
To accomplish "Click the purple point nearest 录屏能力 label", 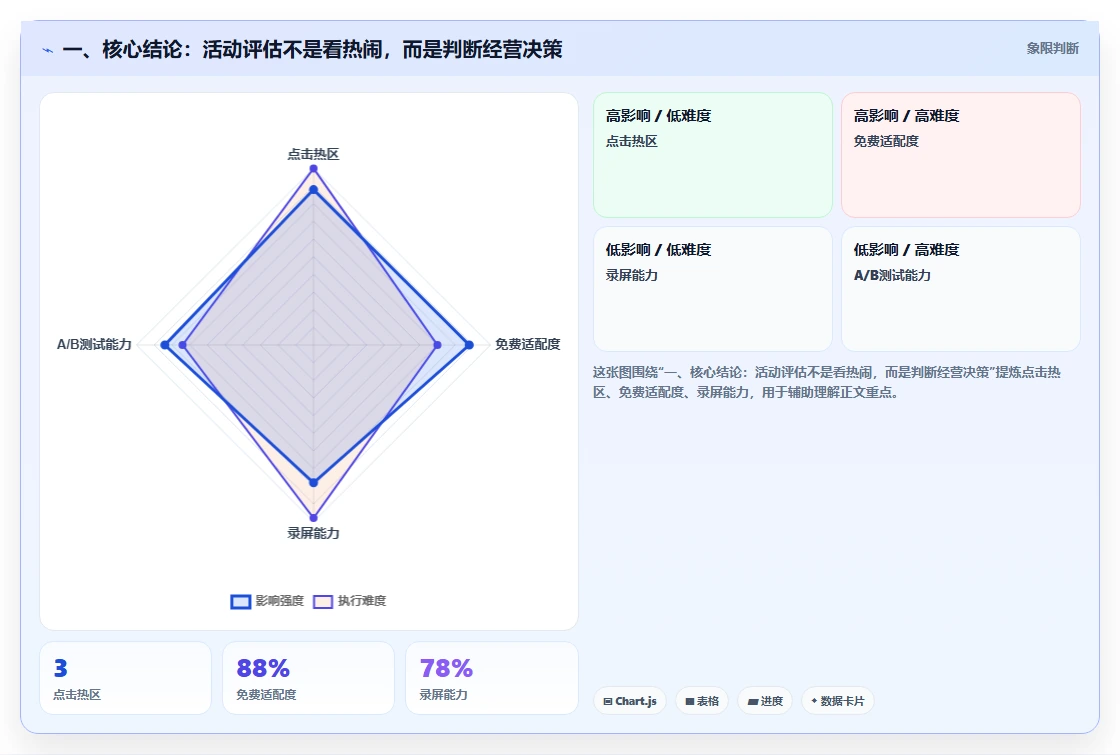I will coord(314,518).
